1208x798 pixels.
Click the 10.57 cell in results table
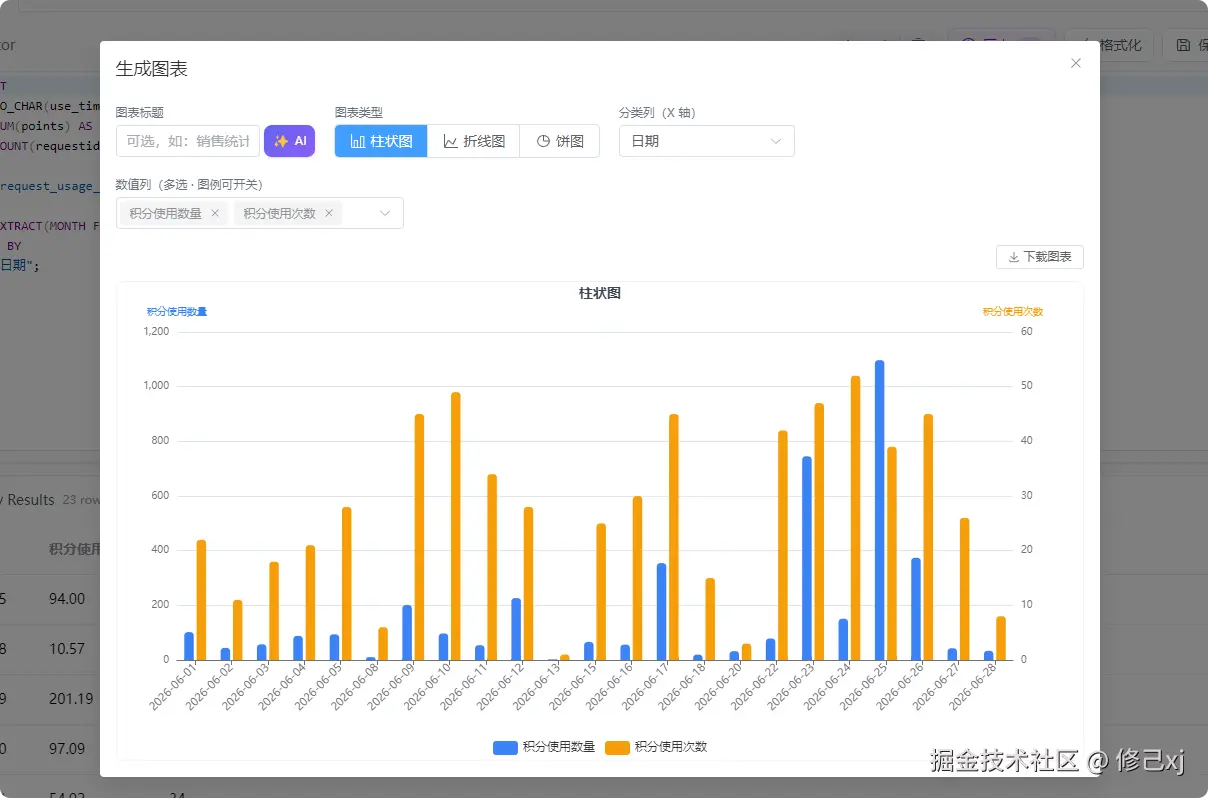(x=67, y=649)
